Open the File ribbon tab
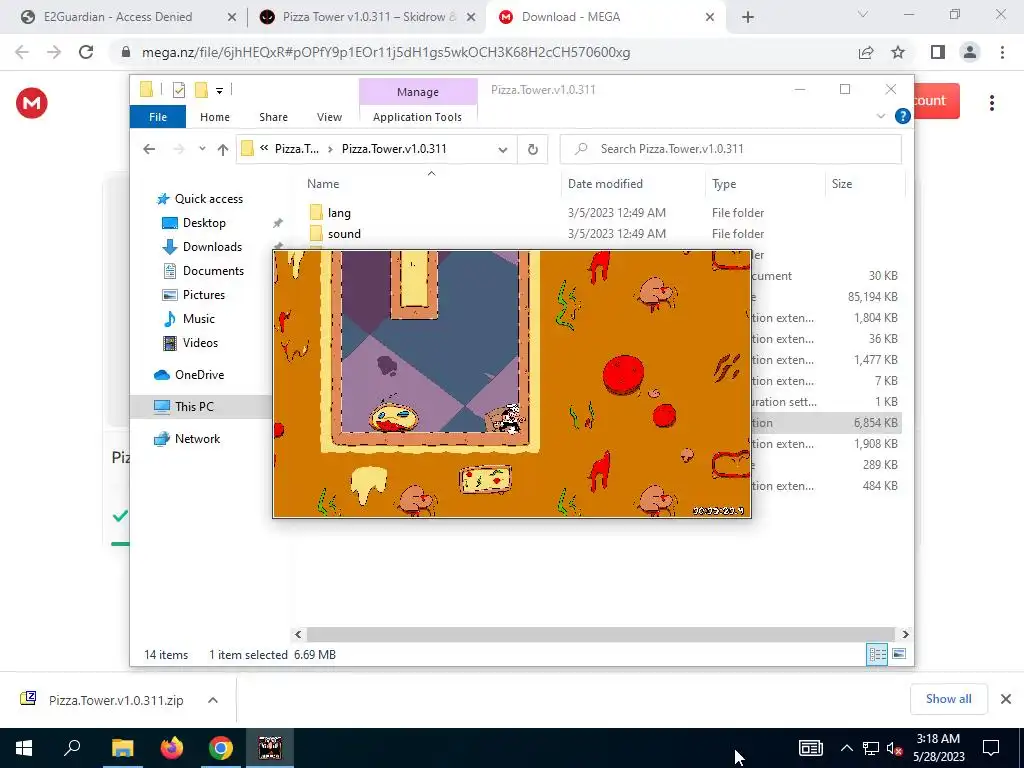The image size is (1024, 768). point(158,117)
